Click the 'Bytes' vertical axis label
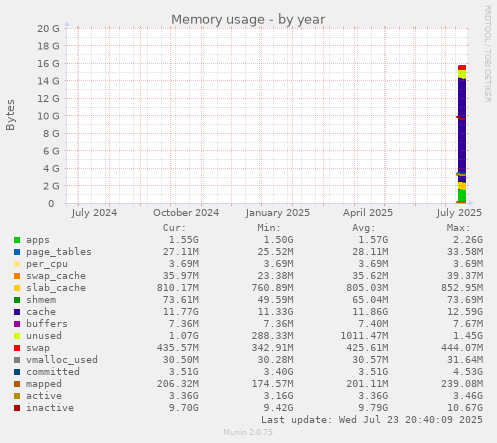 tap(10, 115)
